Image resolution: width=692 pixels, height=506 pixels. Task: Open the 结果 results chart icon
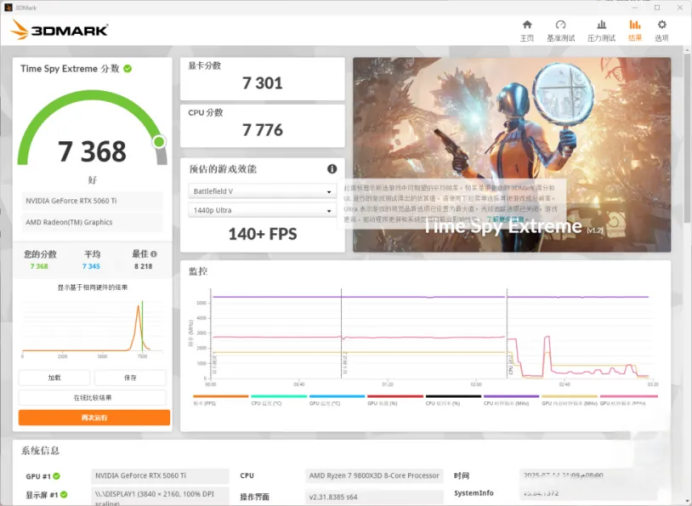tap(635, 25)
